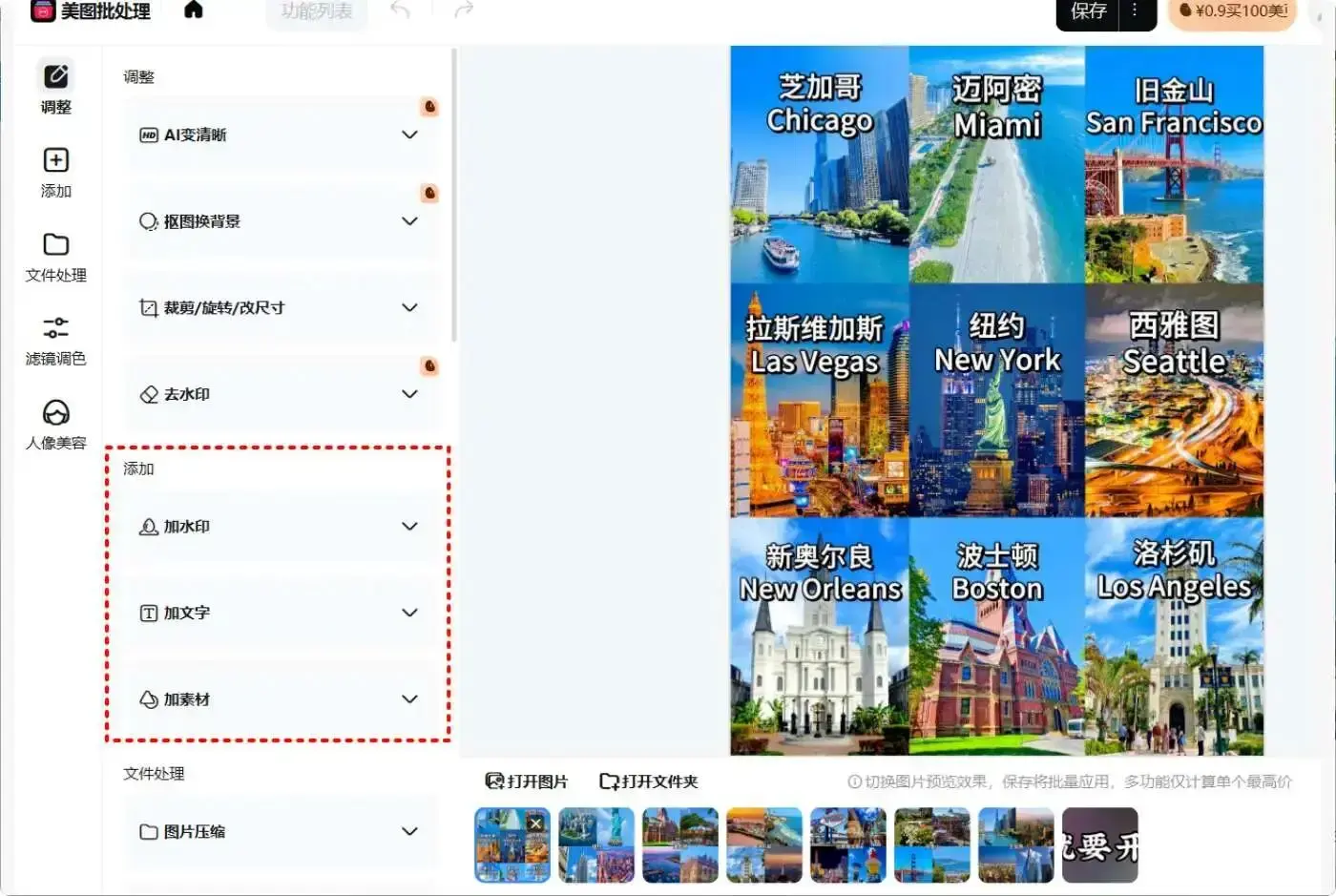Select the 滤镜调色 (Filter) sidebar icon
The height and width of the screenshot is (896, 1336).
54,340
